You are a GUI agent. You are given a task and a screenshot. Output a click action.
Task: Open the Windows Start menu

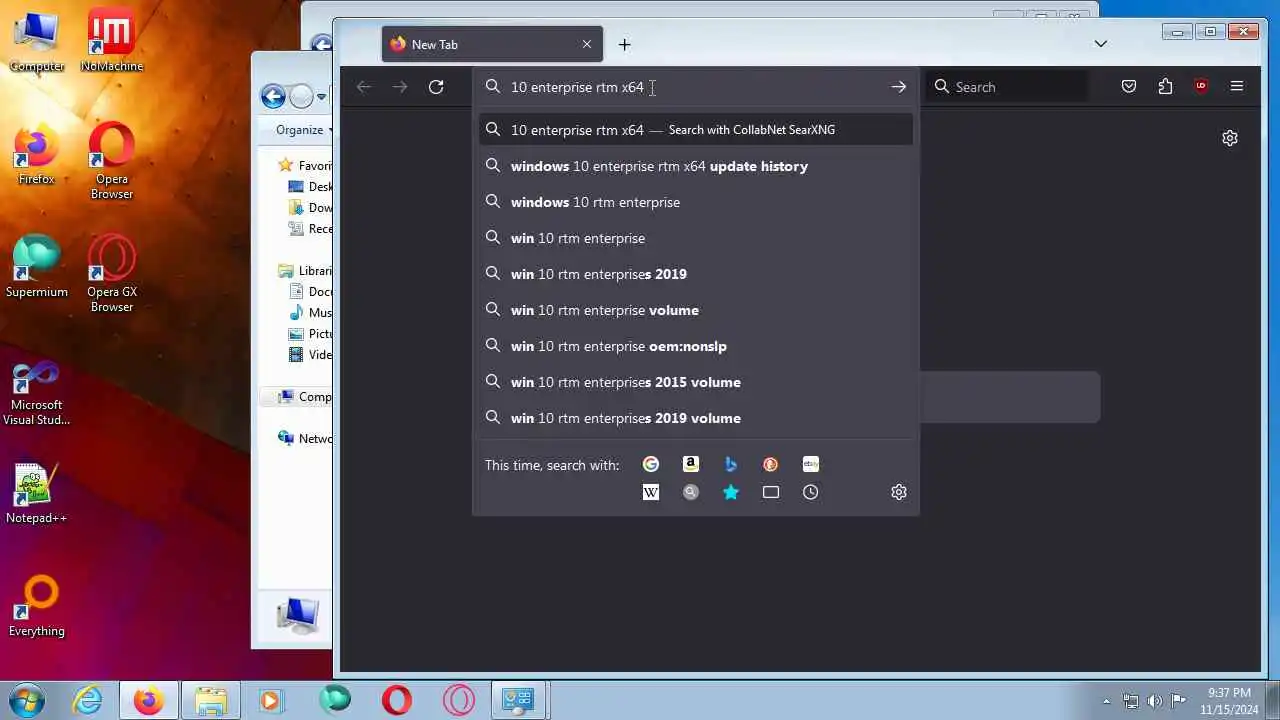pyautogui.click(x=26, y=700)
